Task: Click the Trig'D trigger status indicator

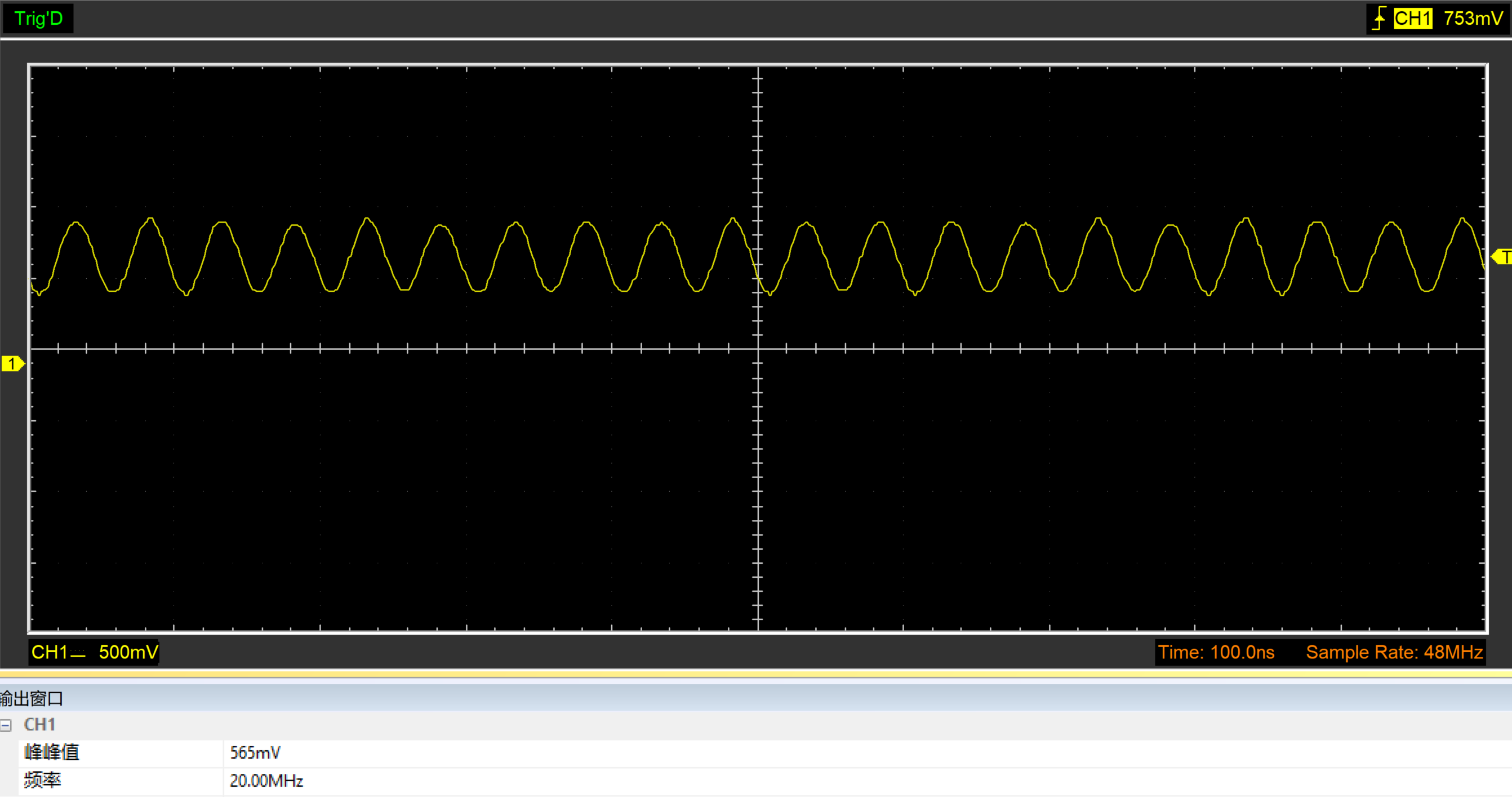Action: click(x=38, y=19)
